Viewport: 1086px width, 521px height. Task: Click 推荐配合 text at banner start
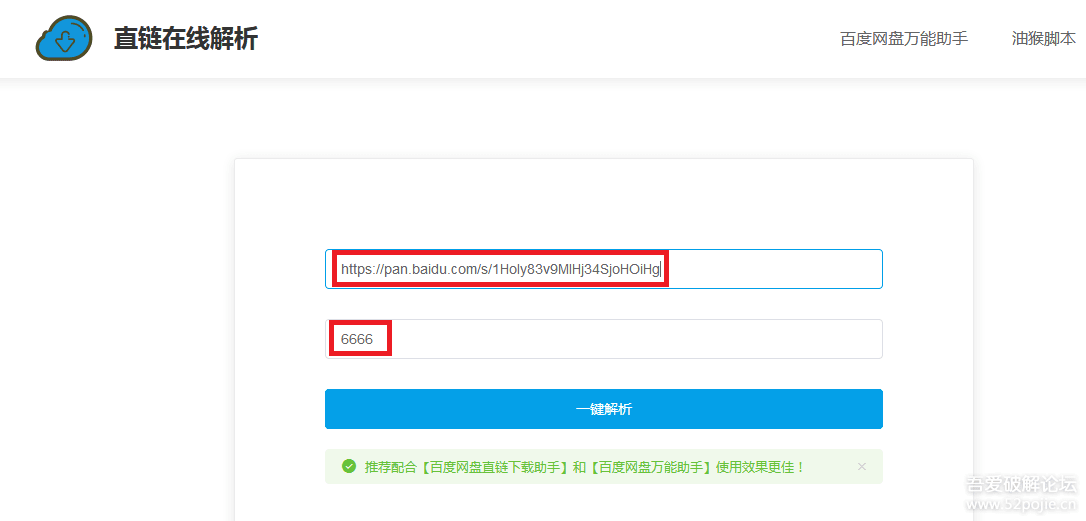[390, 467]
